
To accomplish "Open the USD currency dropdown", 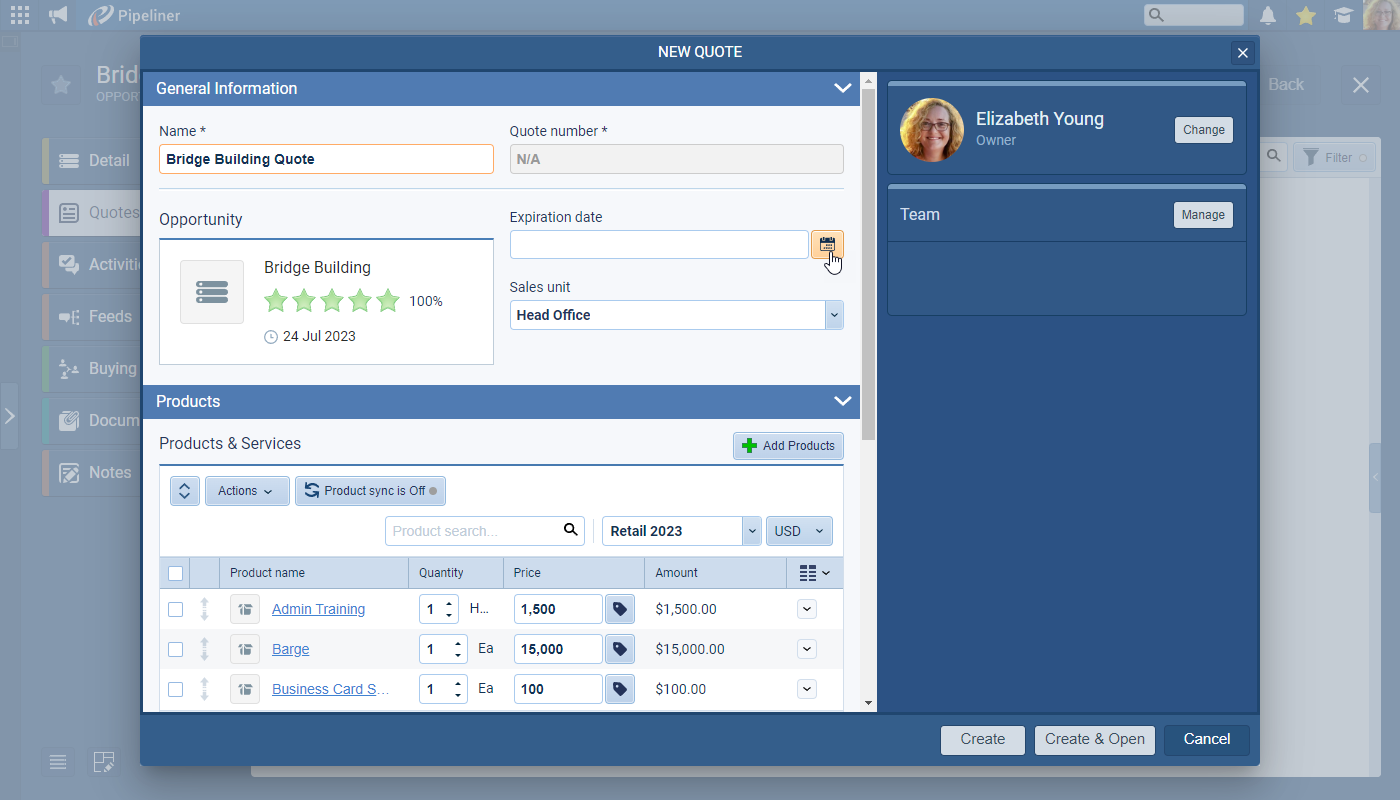I will (799, 531).
